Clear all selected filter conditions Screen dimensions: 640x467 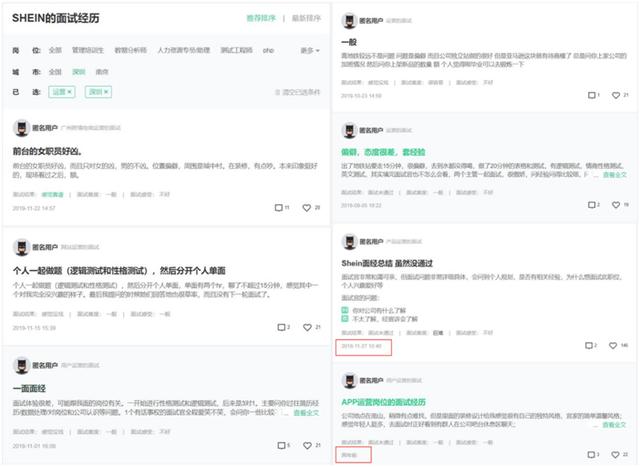coord(298,92)
